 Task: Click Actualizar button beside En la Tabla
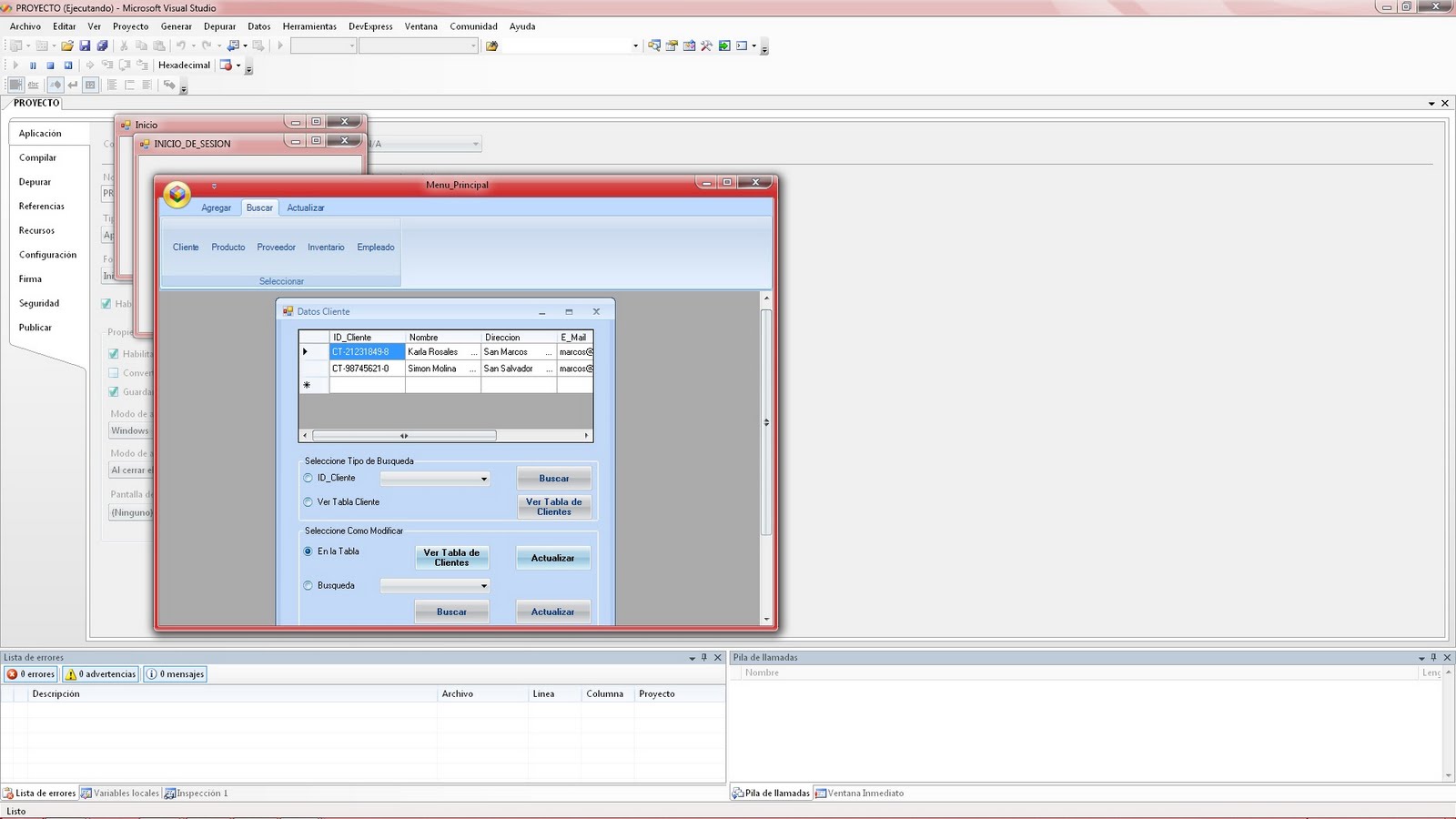pyautogui.click(x=552, y=558)
